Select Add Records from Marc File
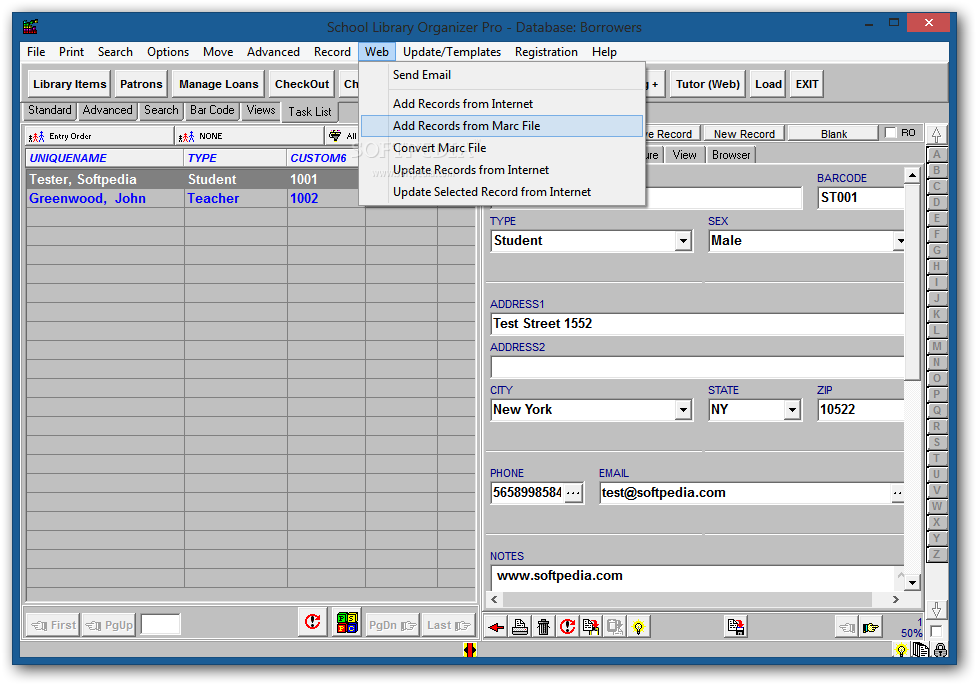This screenshot has width=977, height=685. pyautogui.click(x=502, y=126)
